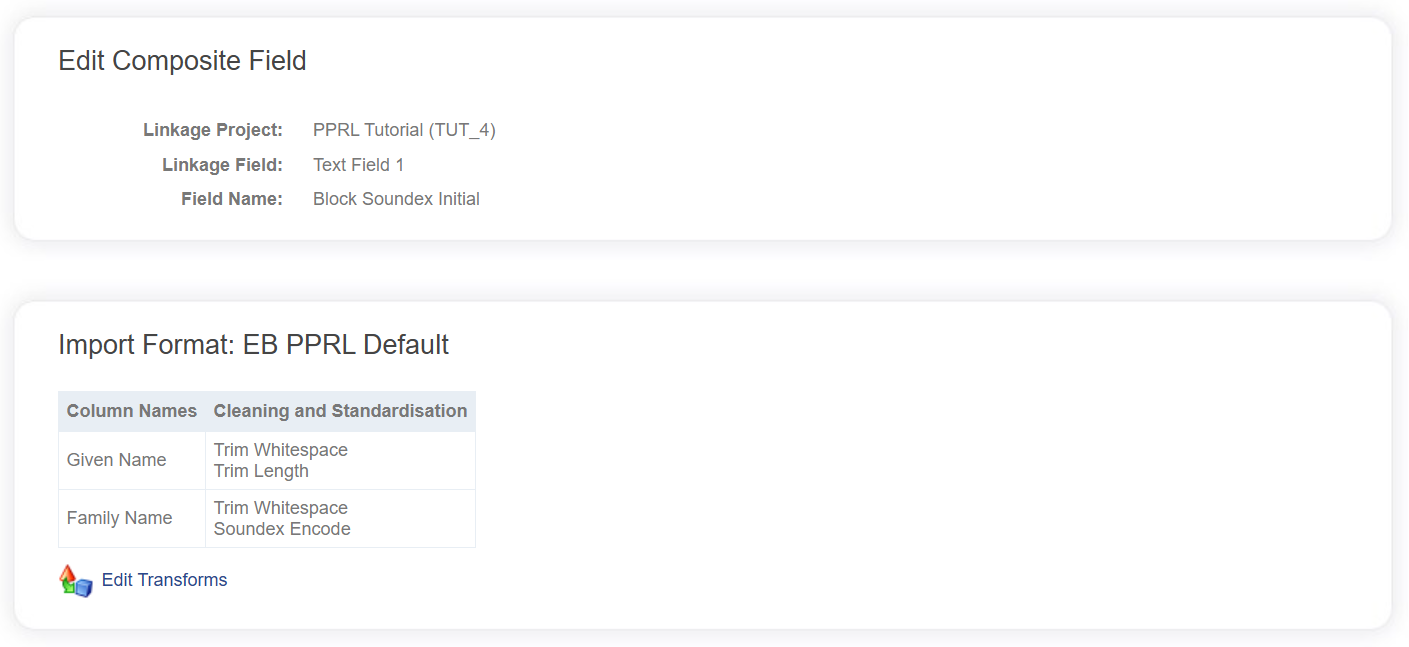Image resolution: width=1409 pixels, height=647 pixels.
Task: Open the Edit Transforms link
Action: click(x=164, y=580)
